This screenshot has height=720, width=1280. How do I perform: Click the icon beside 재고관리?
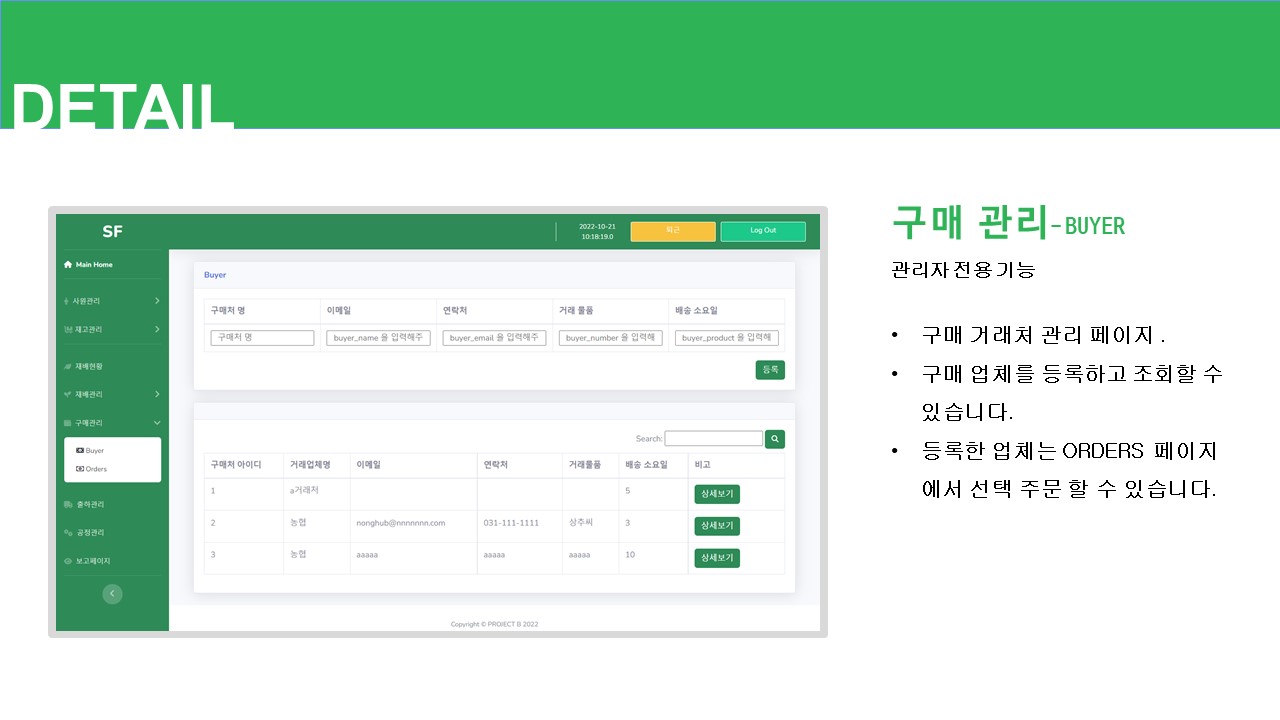[68, 330]
